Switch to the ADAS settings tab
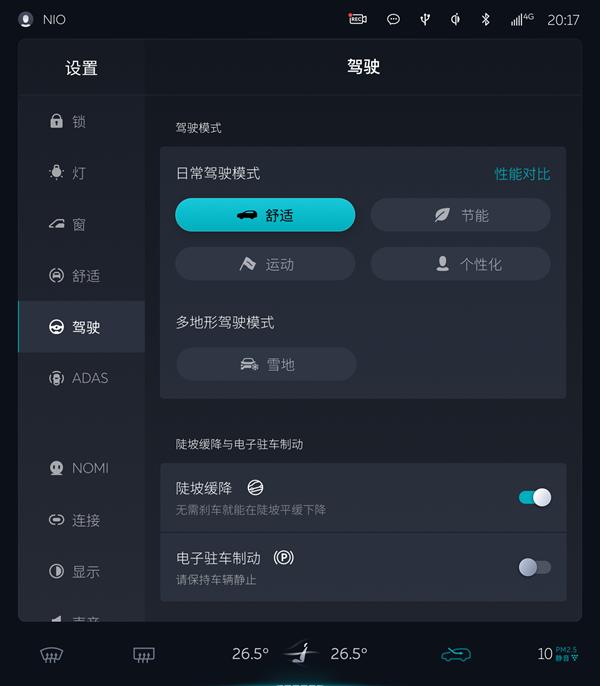 coord(80,378)
